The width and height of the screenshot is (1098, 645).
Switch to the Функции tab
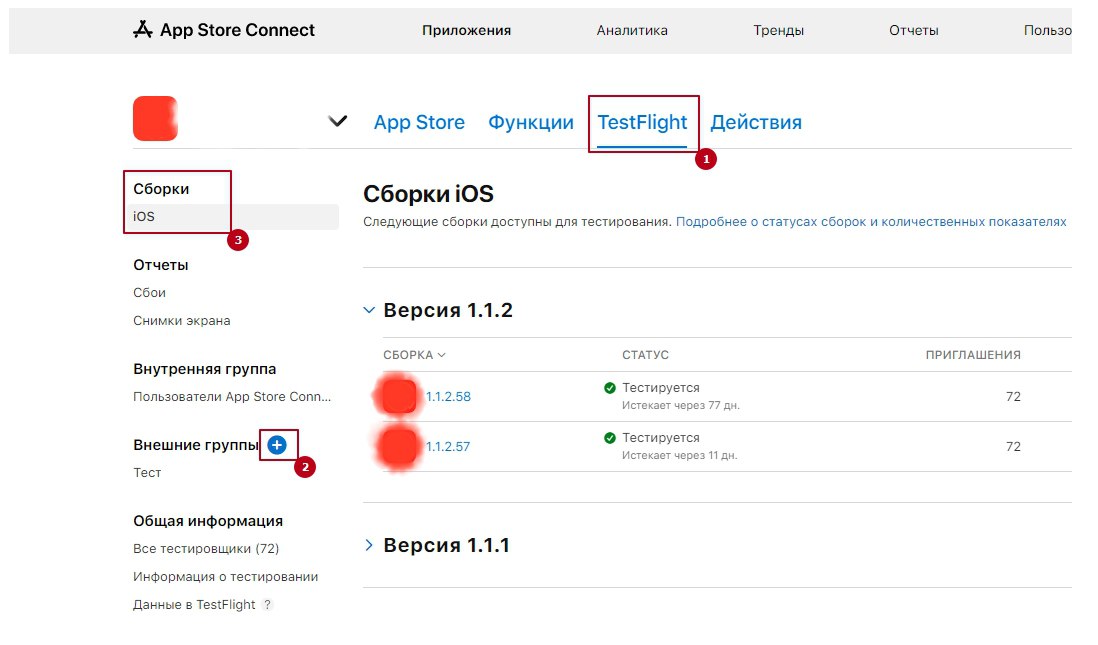pyautogui.click(x=531, y=122)
